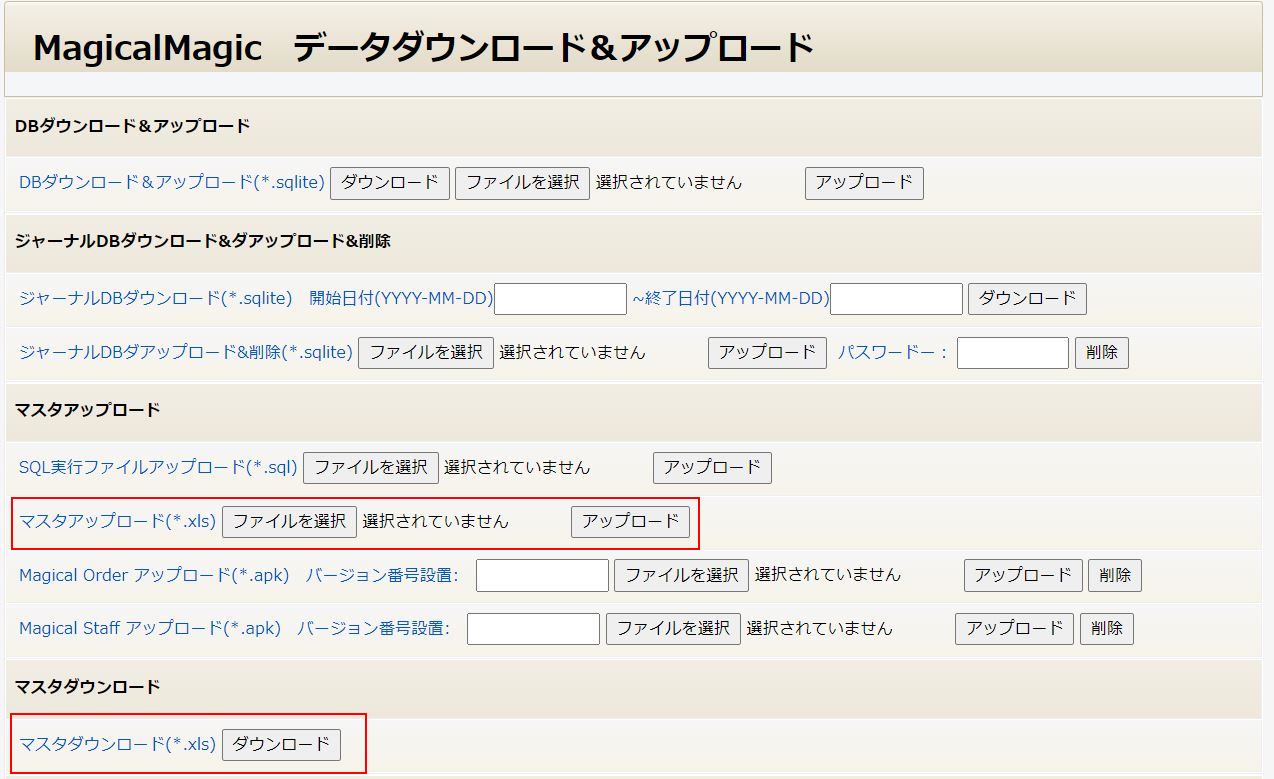
Task: Upload the Magical Order apk
Action: pyautogui.click(x=1023, y=576)
